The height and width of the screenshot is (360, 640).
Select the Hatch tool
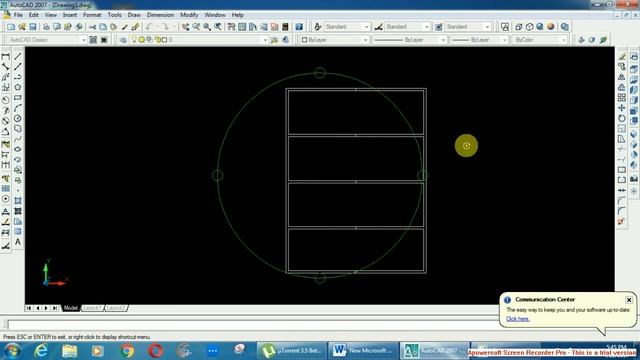click(18, 201)
